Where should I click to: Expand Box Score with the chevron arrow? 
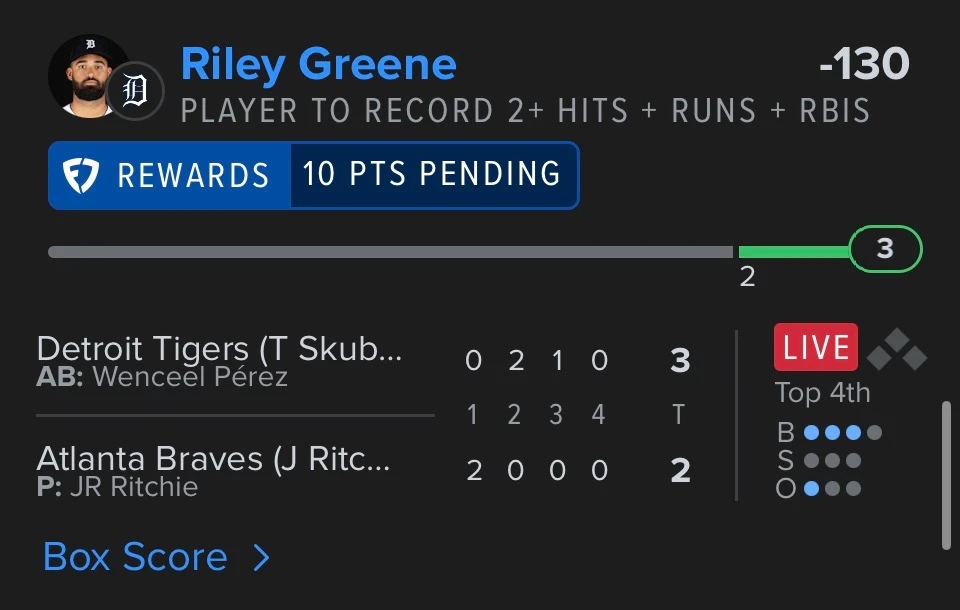(x=262, y=557)
